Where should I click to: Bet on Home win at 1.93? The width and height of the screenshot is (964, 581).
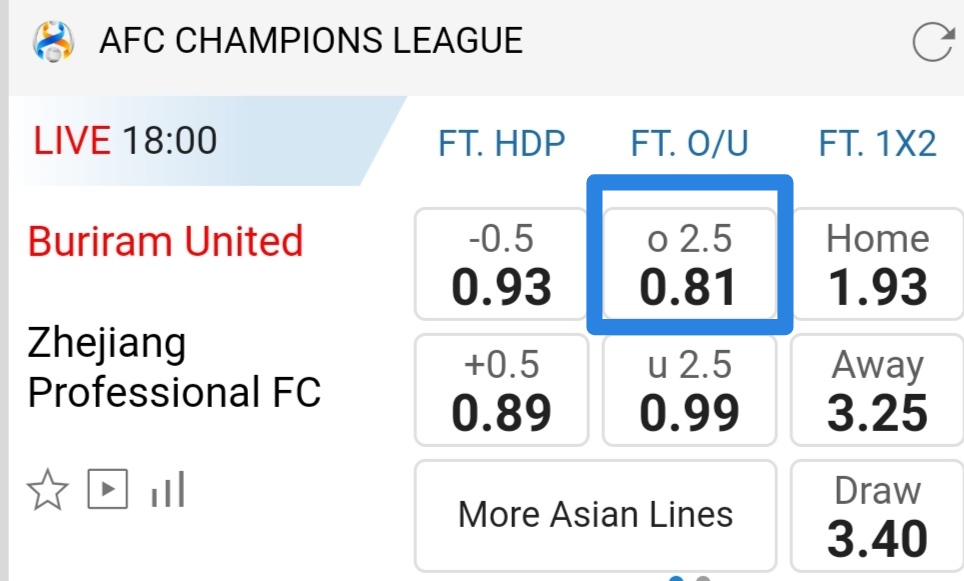coord(877,264)
